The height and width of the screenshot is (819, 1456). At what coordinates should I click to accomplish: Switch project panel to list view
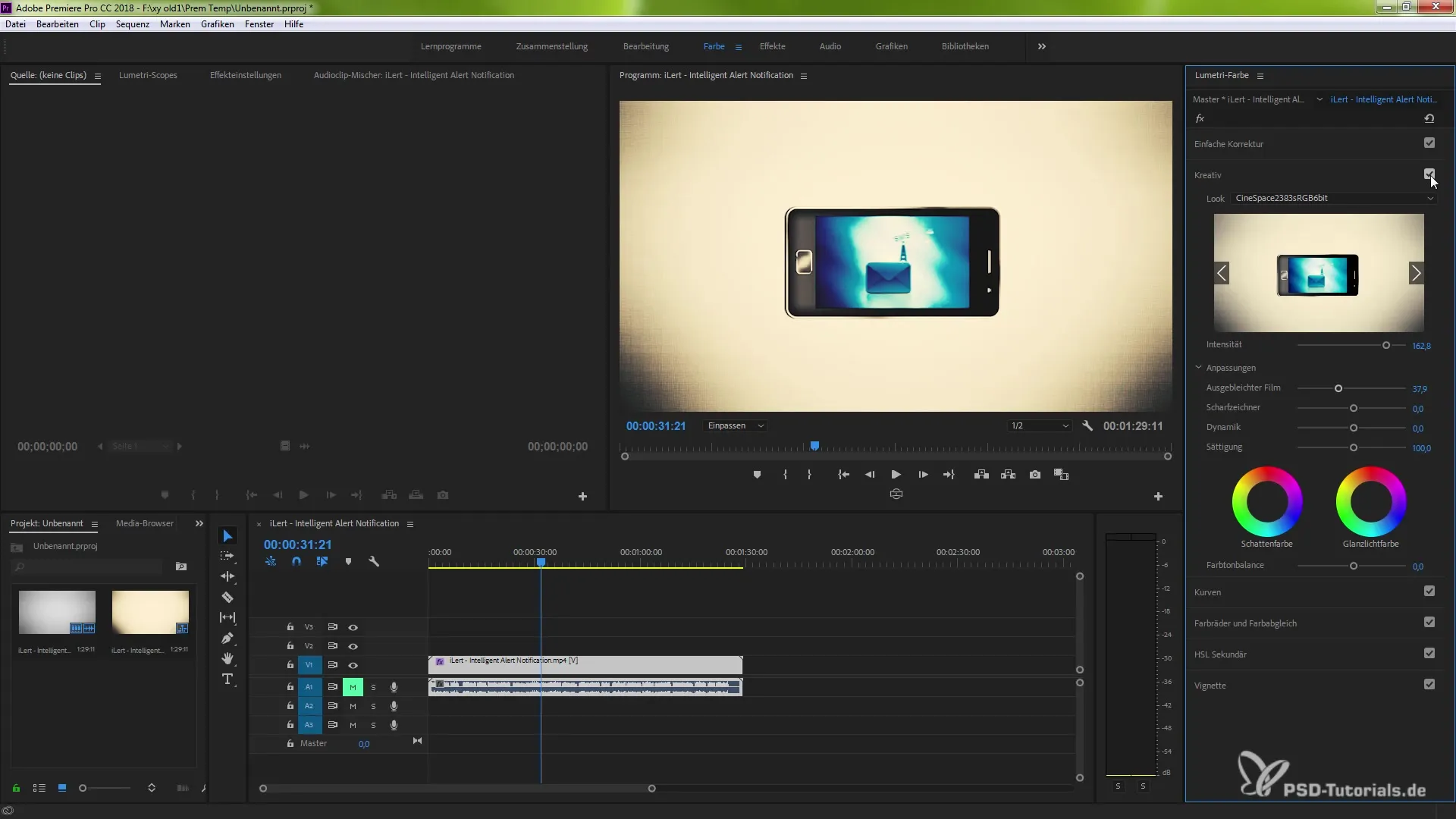39,789
